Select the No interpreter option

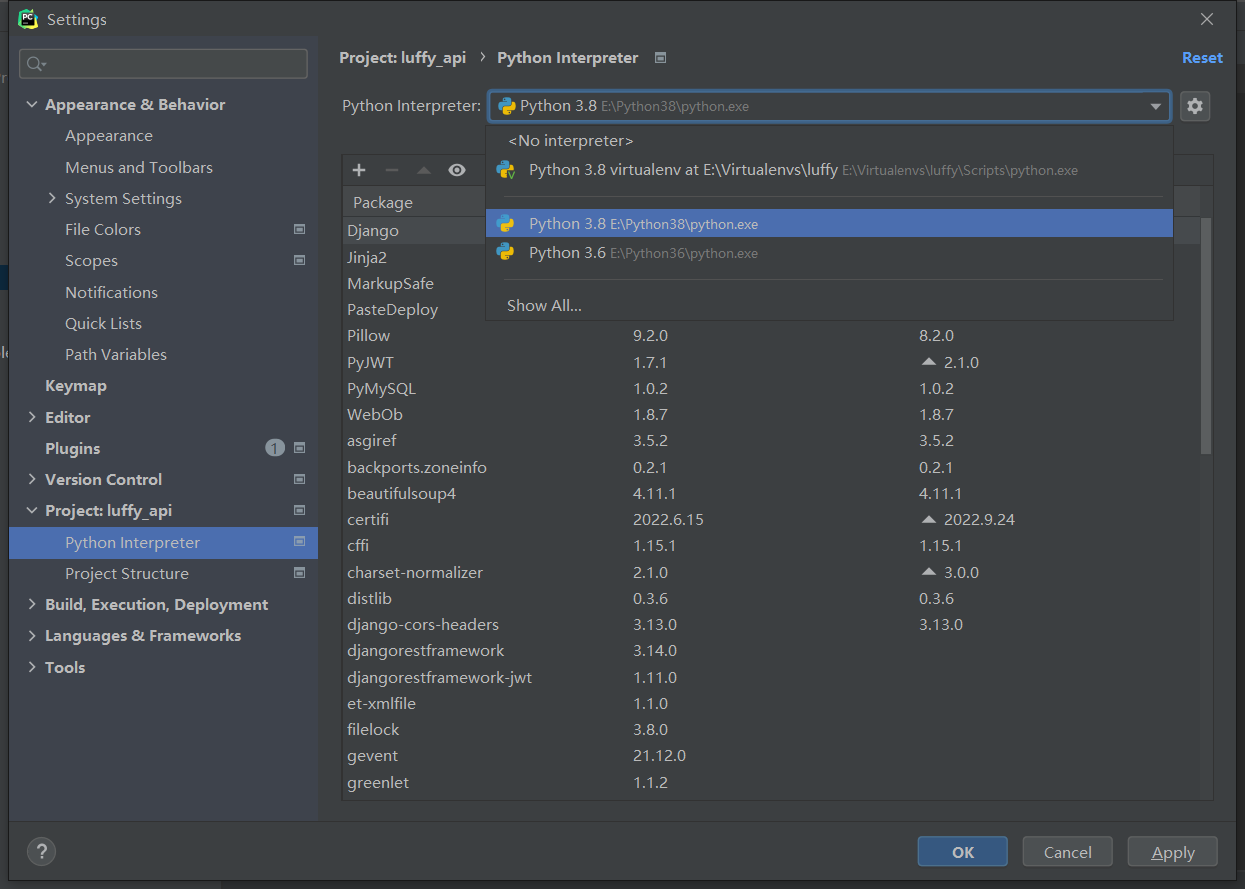point(570,141)
